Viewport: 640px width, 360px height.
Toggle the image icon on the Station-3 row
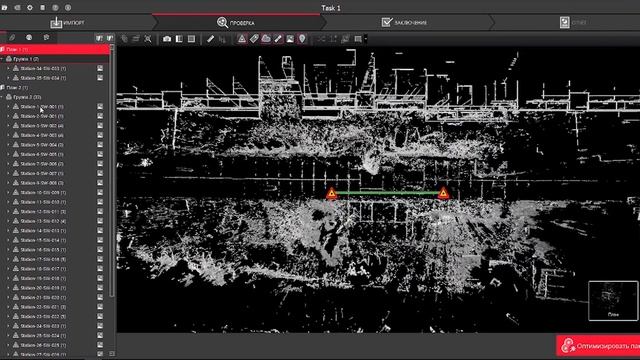(100, 126)
